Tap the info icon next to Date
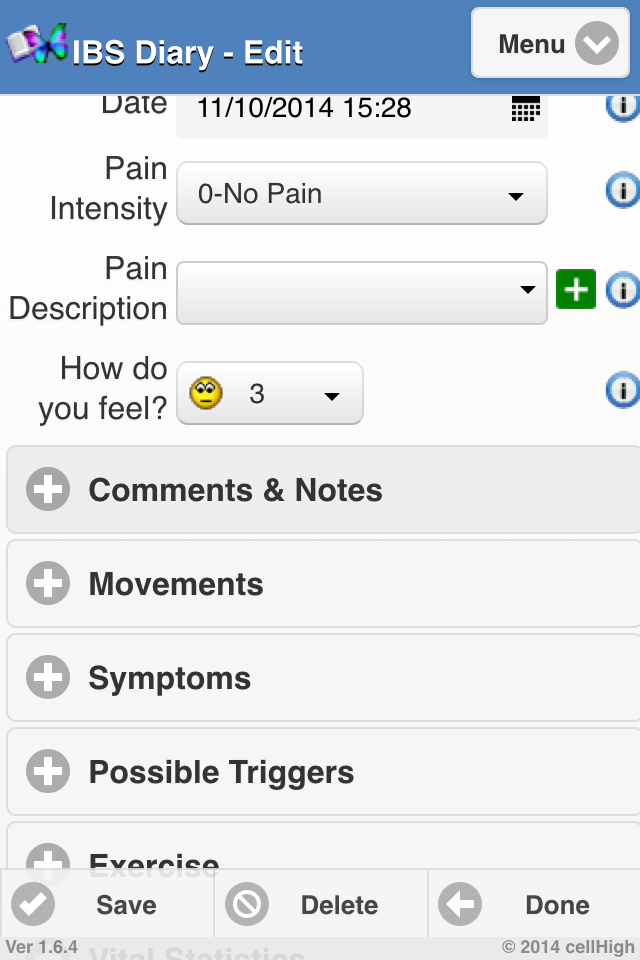Image resolution: width=640 pixels, height=960 pixels. click(x=622, y=106)
